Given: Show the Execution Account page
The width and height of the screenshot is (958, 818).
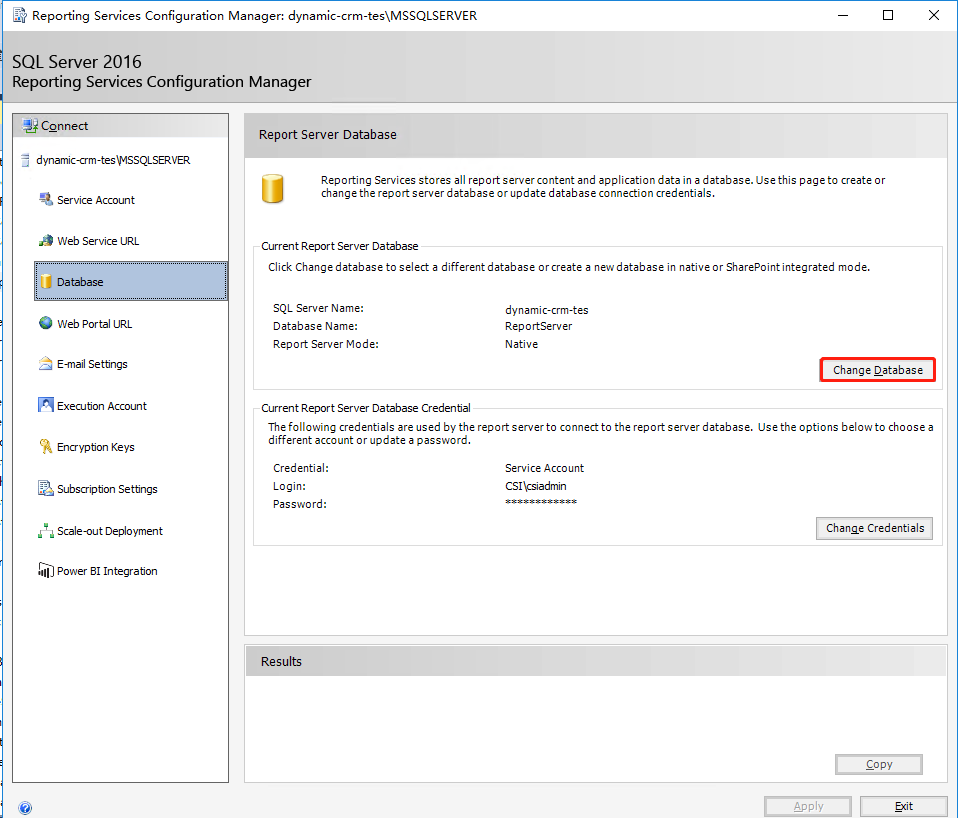Looking at the screenshot, I should point(102,406).
